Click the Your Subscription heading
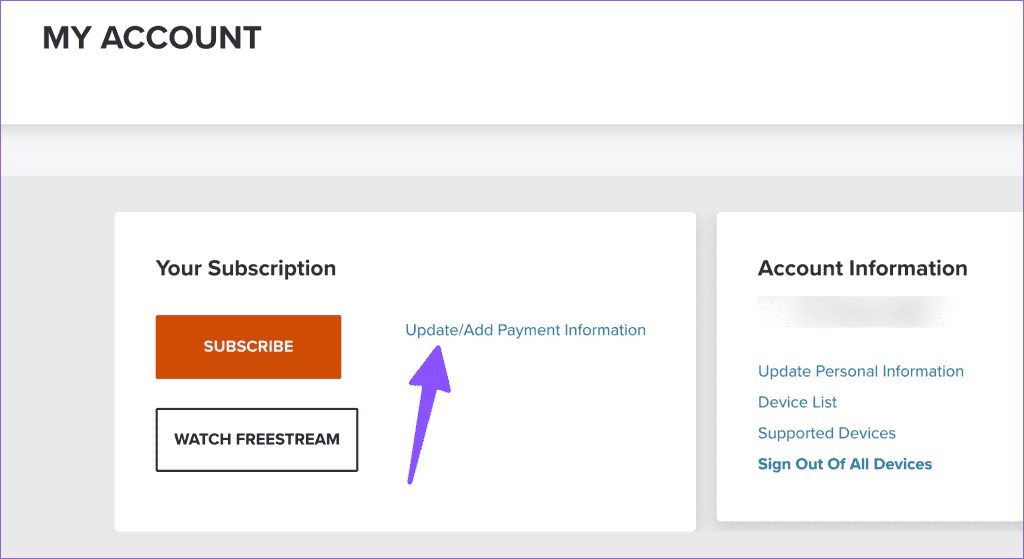 pyautogui.click(x=246, y=268)
